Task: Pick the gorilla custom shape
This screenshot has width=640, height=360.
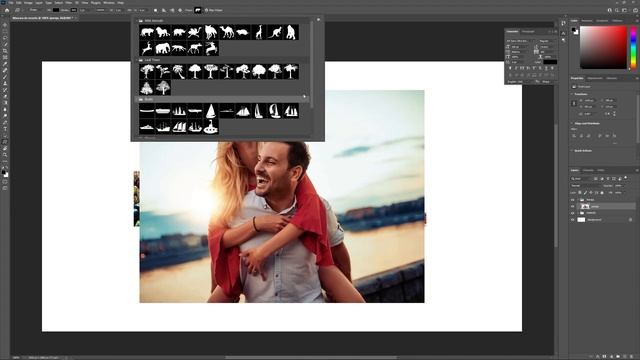Action: 291,32
